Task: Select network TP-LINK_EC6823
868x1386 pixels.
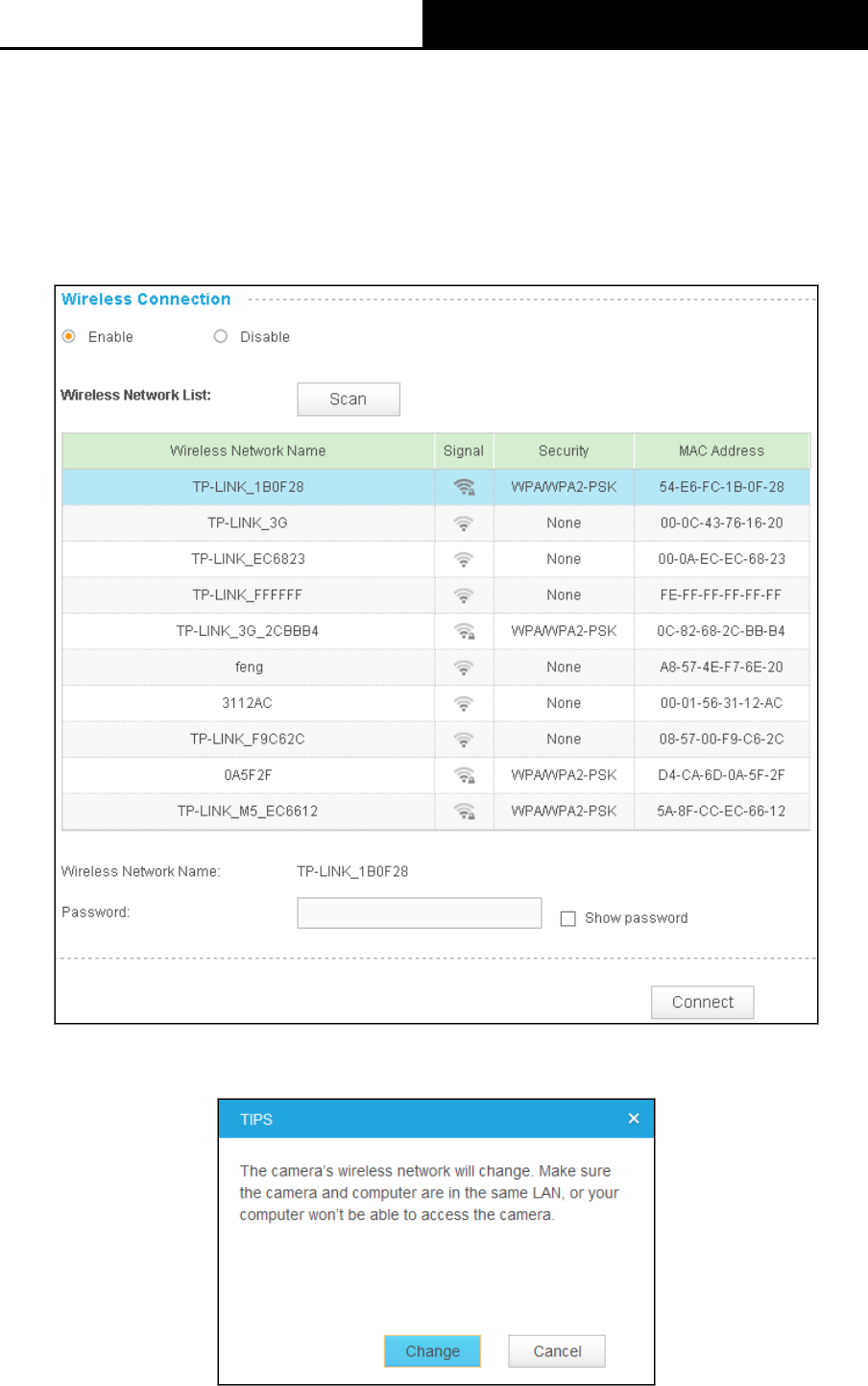Action: [x=248, y=559]
